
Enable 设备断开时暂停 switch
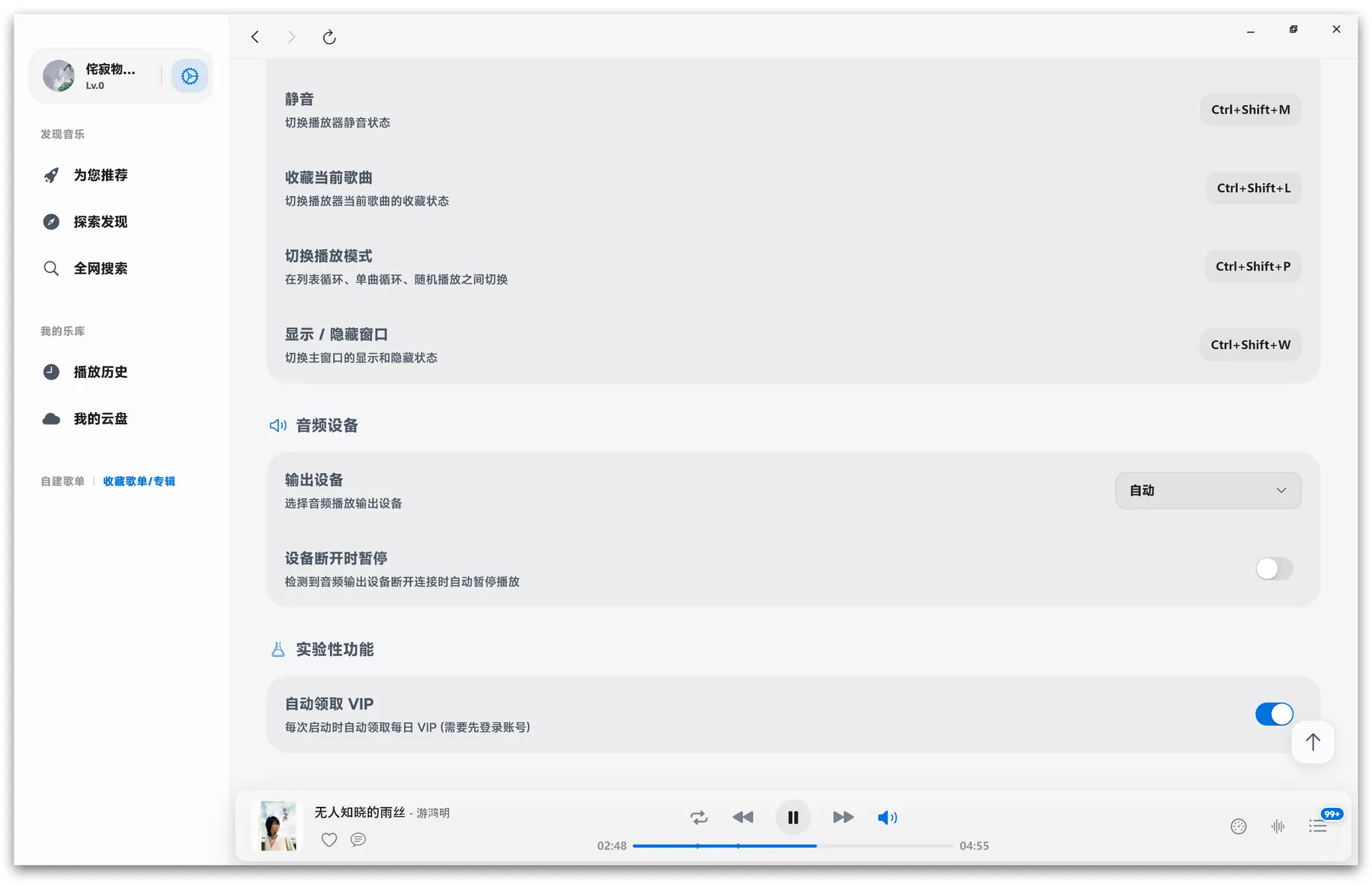tap(1274, 569)
